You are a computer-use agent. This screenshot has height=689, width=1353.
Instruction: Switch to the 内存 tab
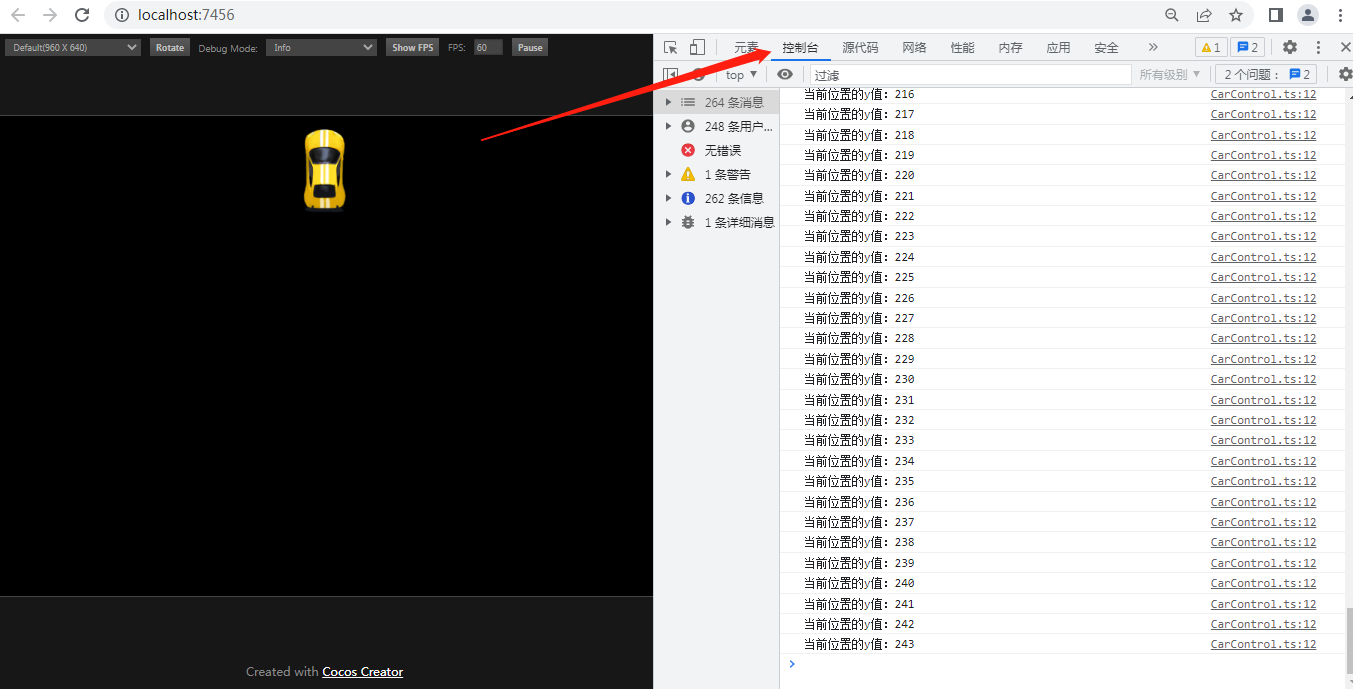[x=1010, y=47]
